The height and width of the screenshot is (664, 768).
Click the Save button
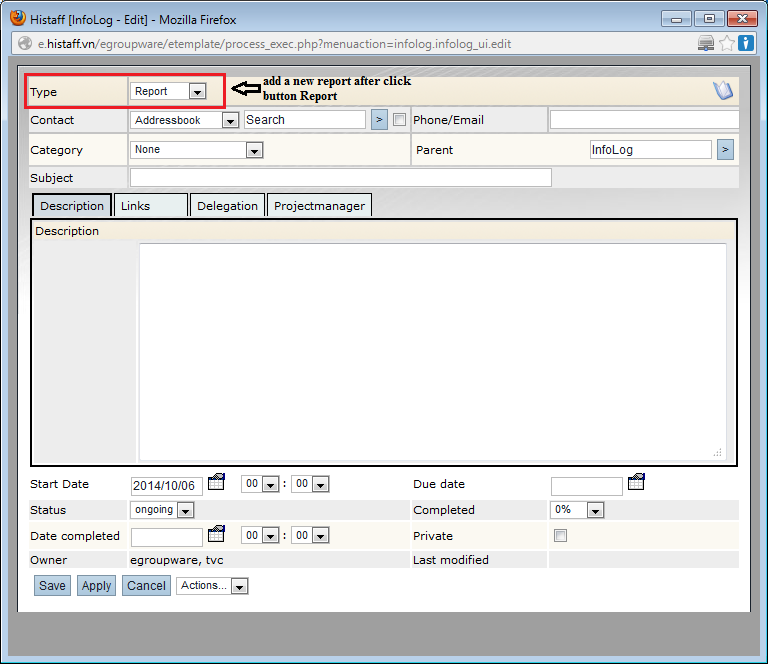pyautogui.click(x=52, y=586)
